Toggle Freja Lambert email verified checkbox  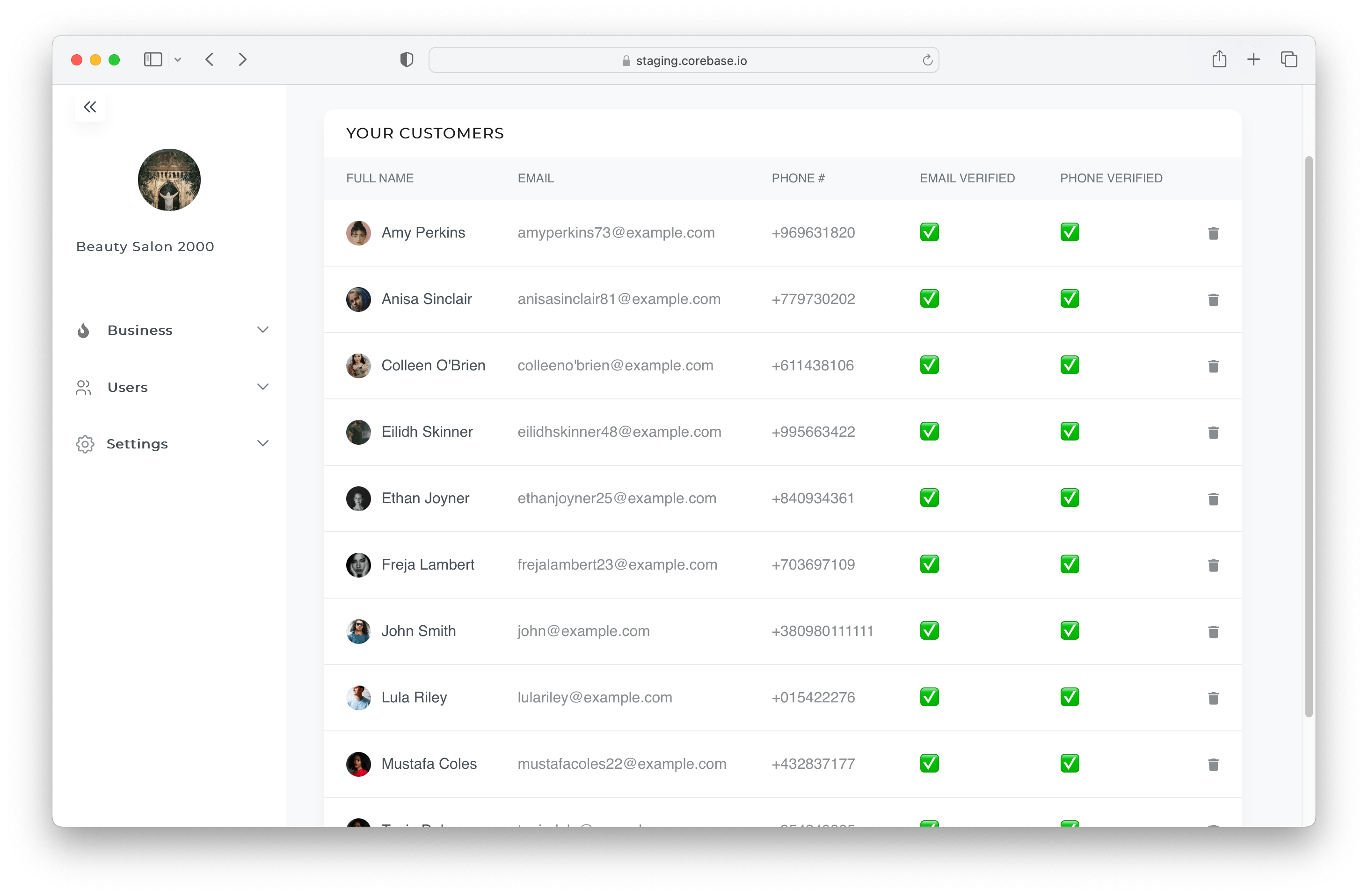point(929,564)
